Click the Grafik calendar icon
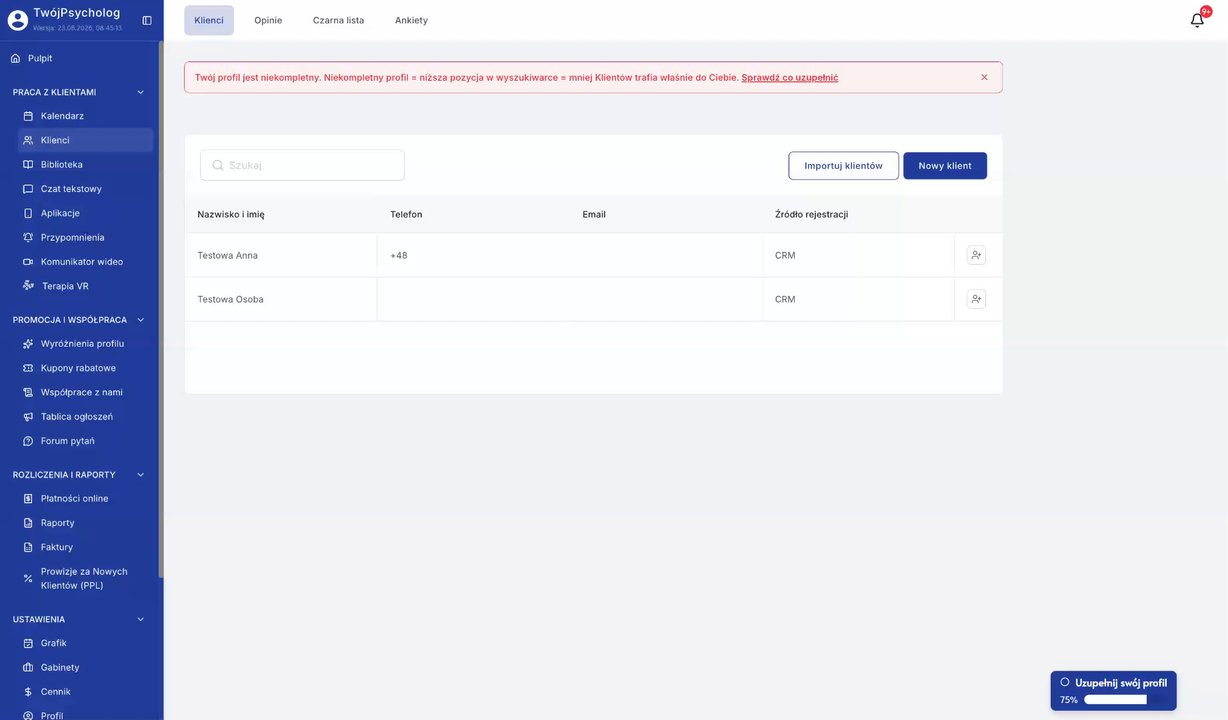The width and height of the screenshot is (1228, 720). pyautogui.click(x=28, y=643)
